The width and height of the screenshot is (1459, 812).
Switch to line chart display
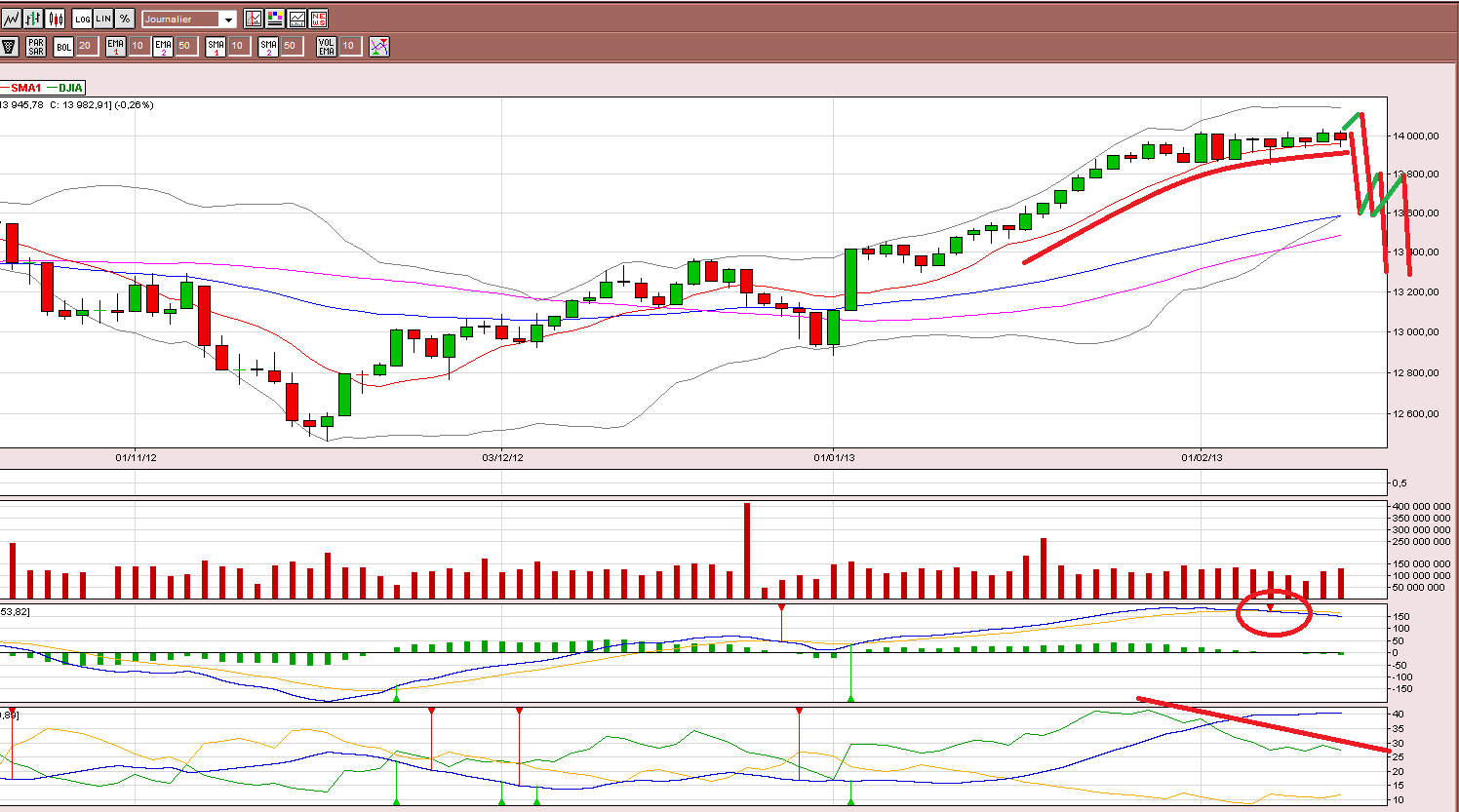pyautogui.click(x=11, y=19)
